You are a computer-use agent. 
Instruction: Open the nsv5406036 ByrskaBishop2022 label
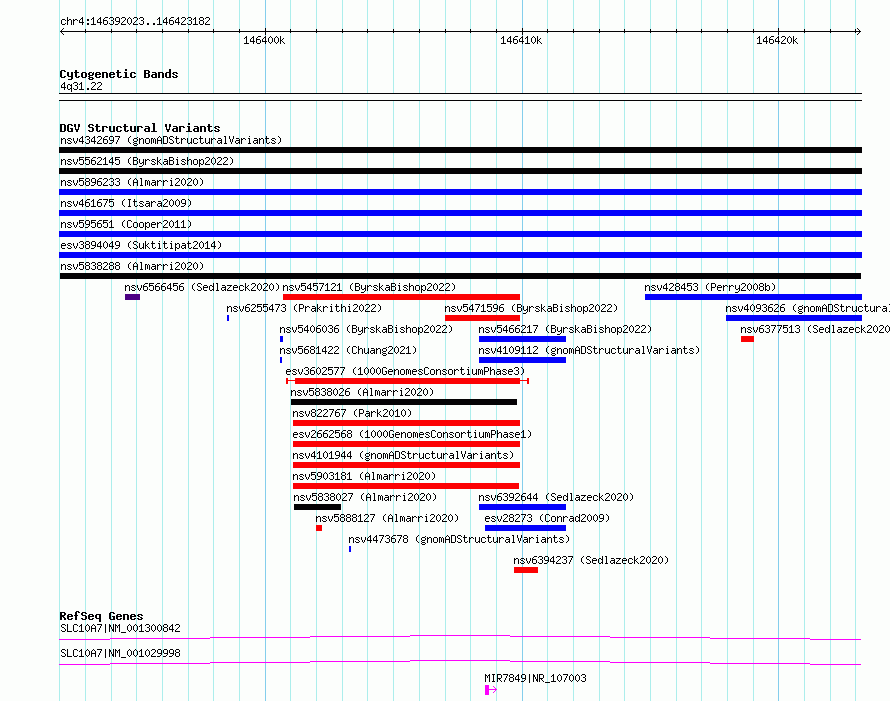(366, 329)
